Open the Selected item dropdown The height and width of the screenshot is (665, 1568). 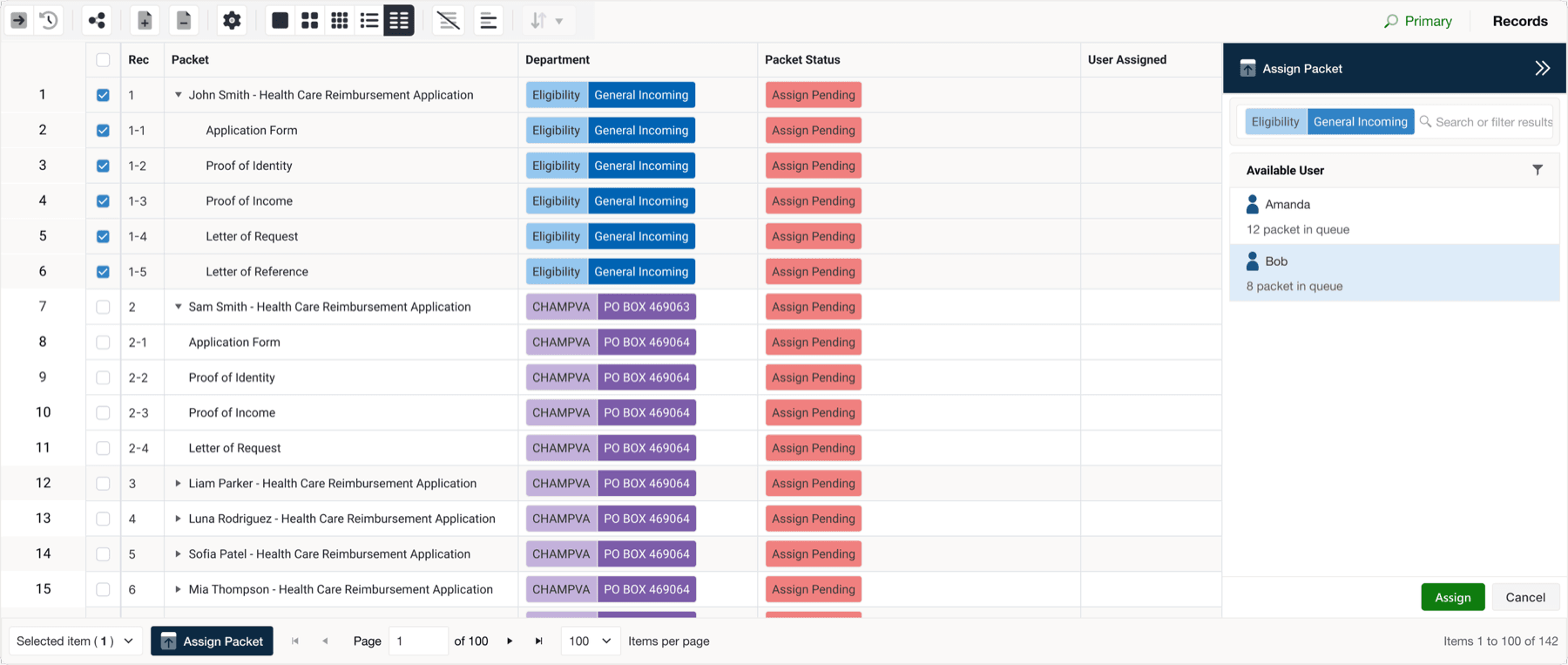(x=76, y=641)
